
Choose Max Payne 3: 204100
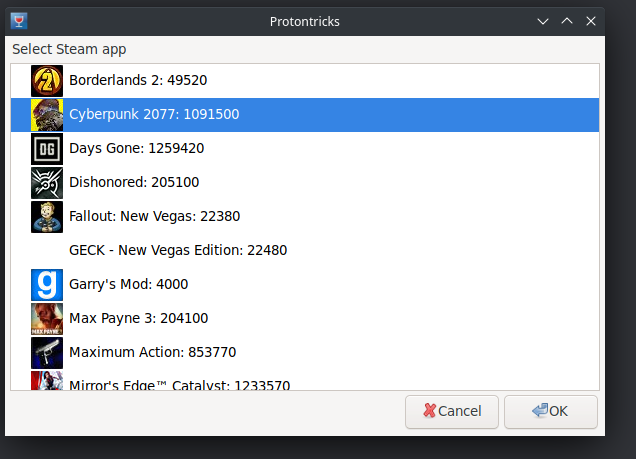click(x=138, y=318)
